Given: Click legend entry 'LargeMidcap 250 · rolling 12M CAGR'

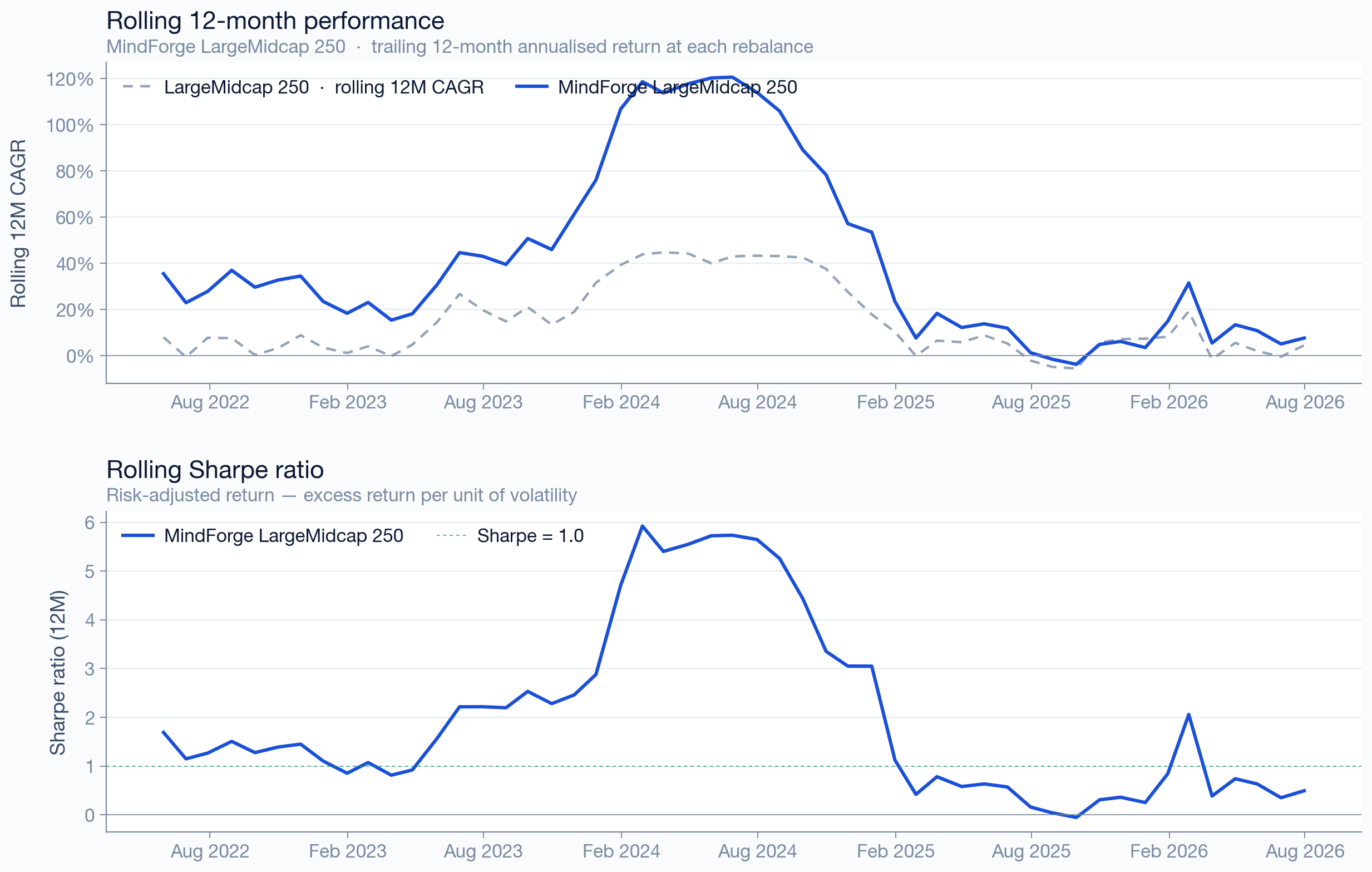Looking at the screenshot, I should (324, 87).
